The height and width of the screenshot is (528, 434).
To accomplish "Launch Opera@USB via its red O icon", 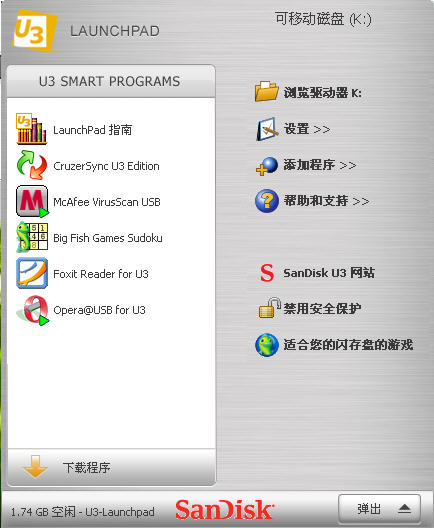I will [33, 309].
